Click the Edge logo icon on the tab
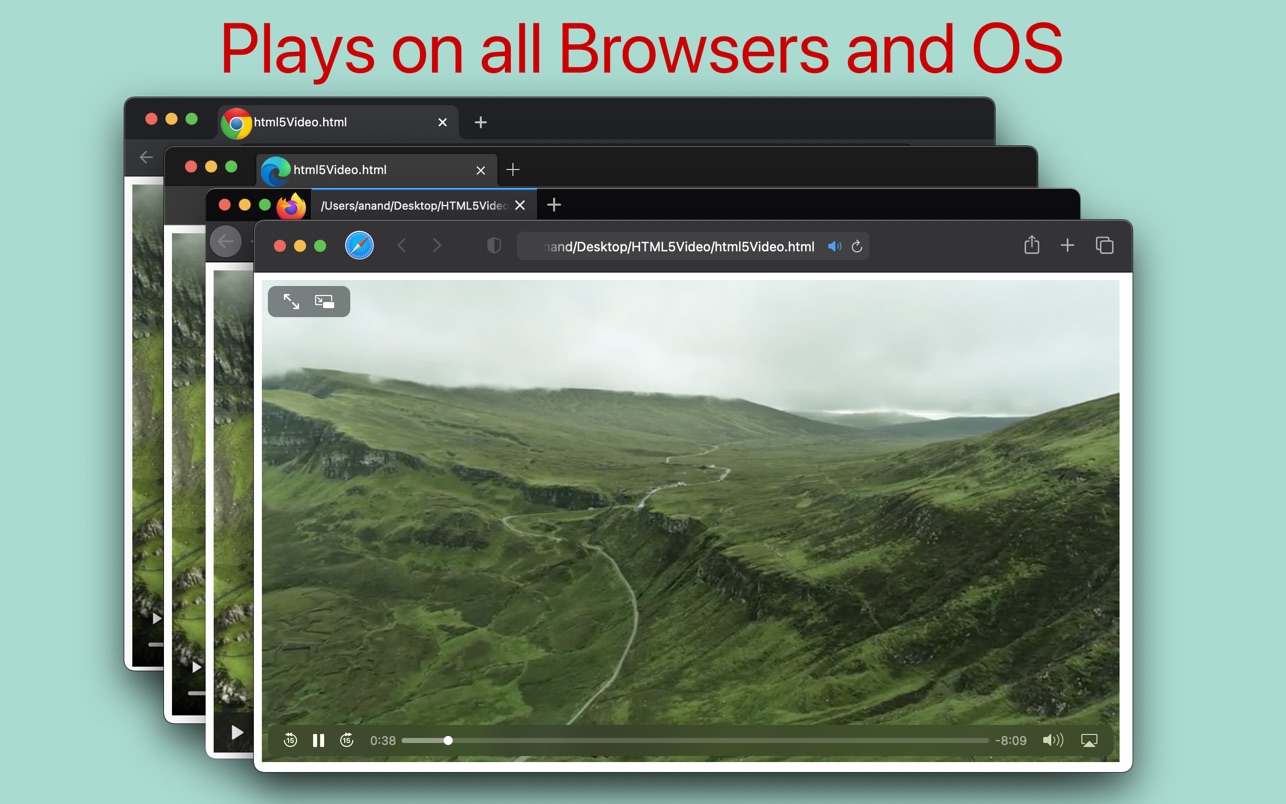Viewport: 1286px width, 804px height. click(276, 171)
